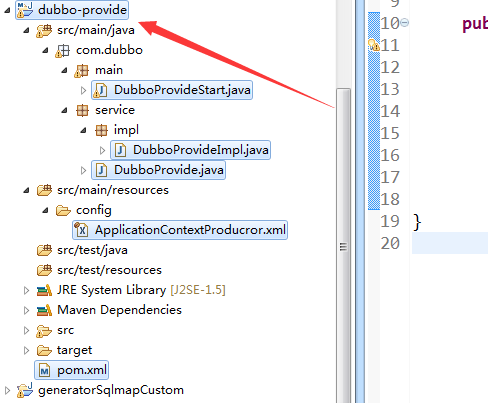488x403 pixels.
Task: Expand DubboProvideImpl.java members
Action: point(102,150)
